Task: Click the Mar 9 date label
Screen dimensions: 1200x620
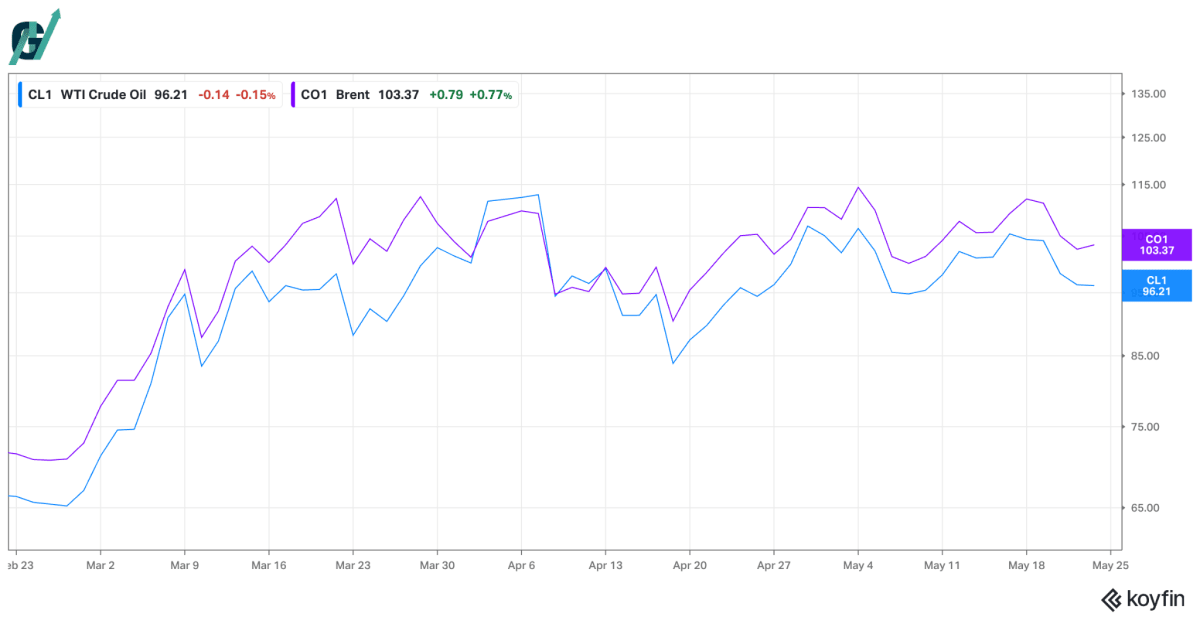Action: click(x=185, y=565)
